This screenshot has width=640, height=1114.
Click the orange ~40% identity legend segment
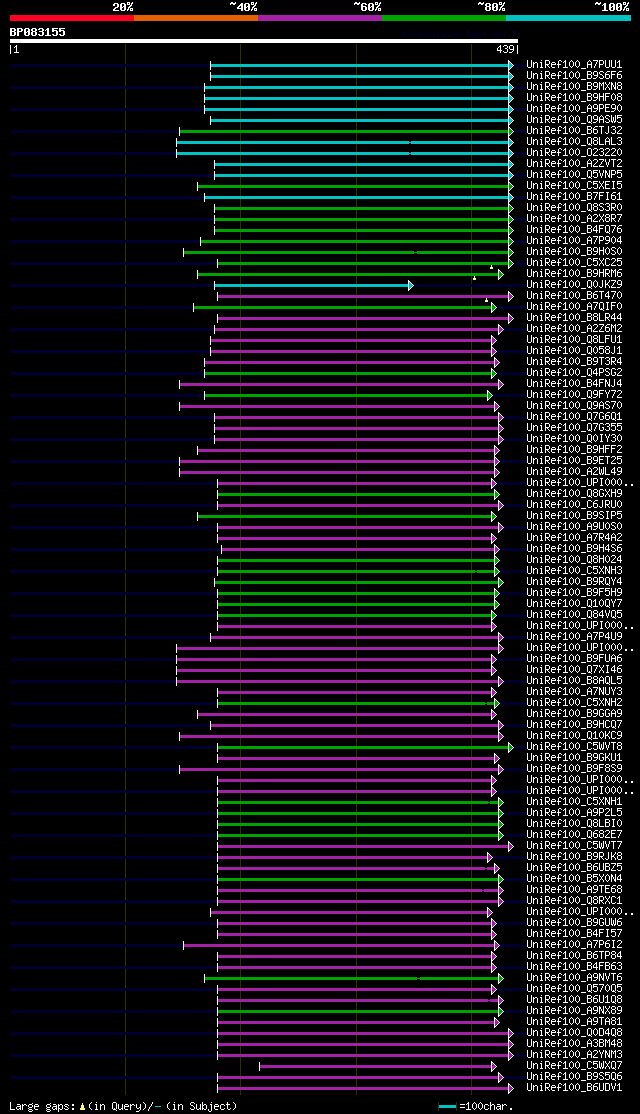(x=196, y=18)
